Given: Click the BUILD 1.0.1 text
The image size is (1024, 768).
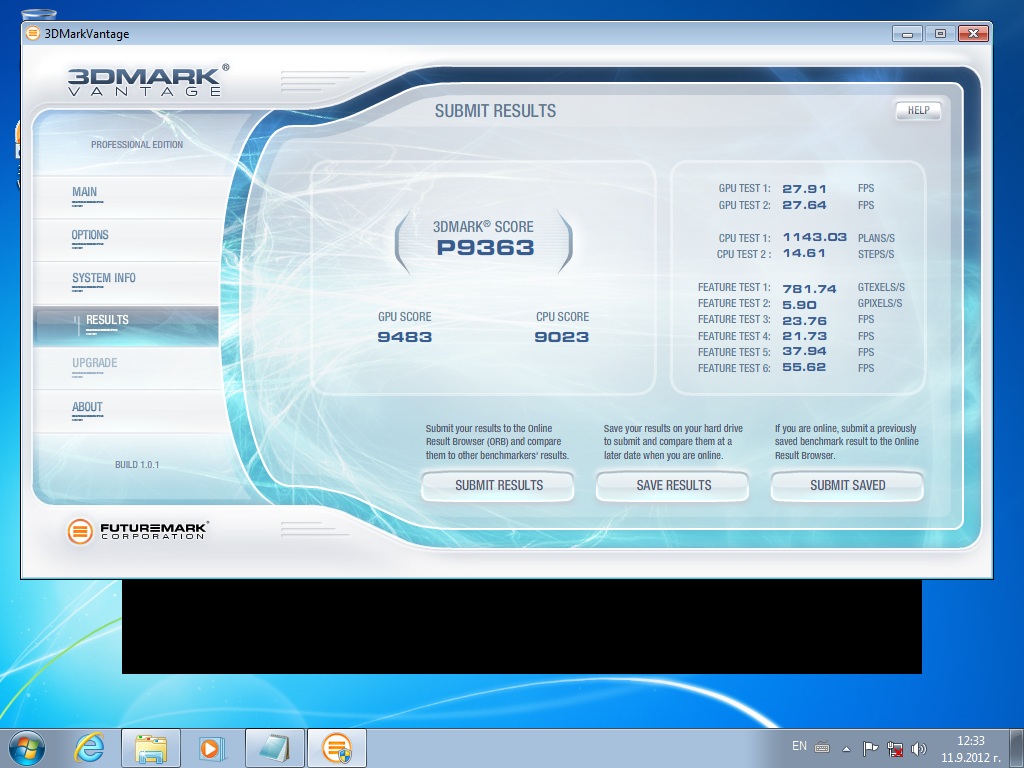Looking at the screenshot, I should point(137,465).
